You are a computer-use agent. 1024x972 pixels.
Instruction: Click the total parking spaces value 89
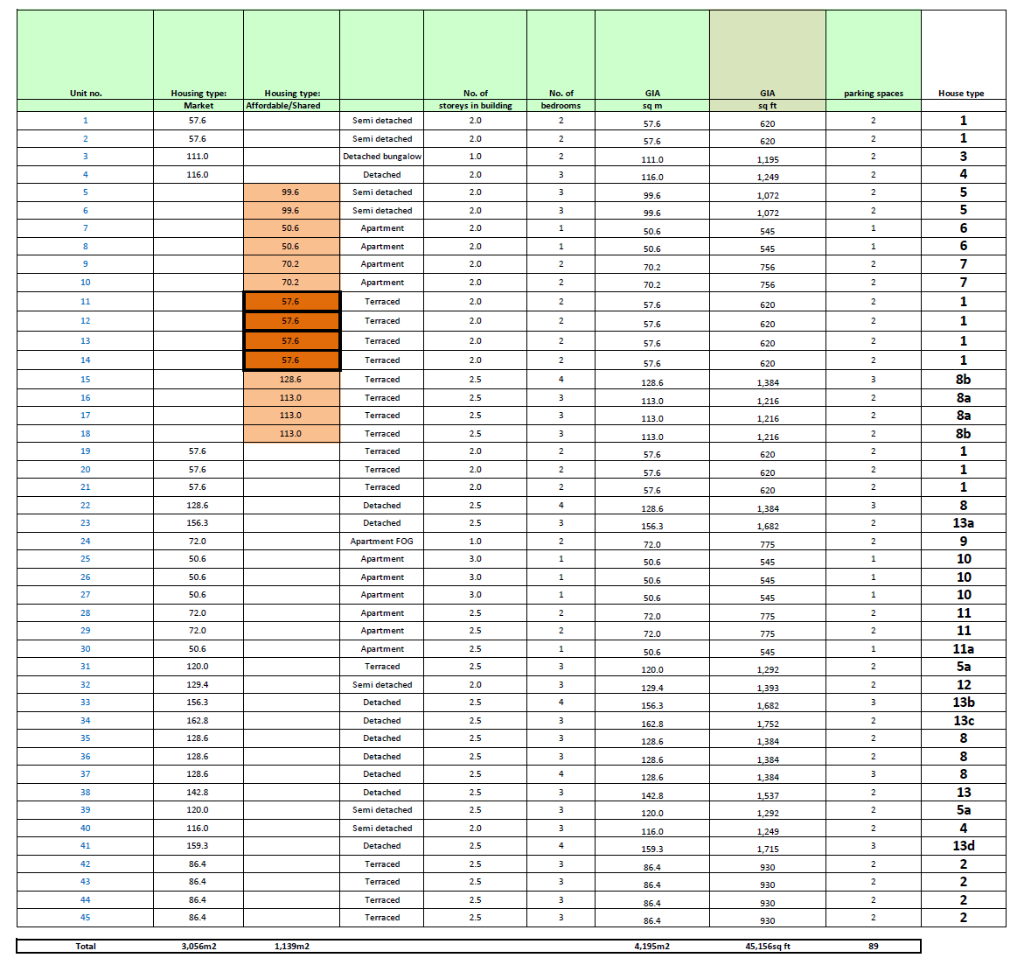tap(872, 946)
